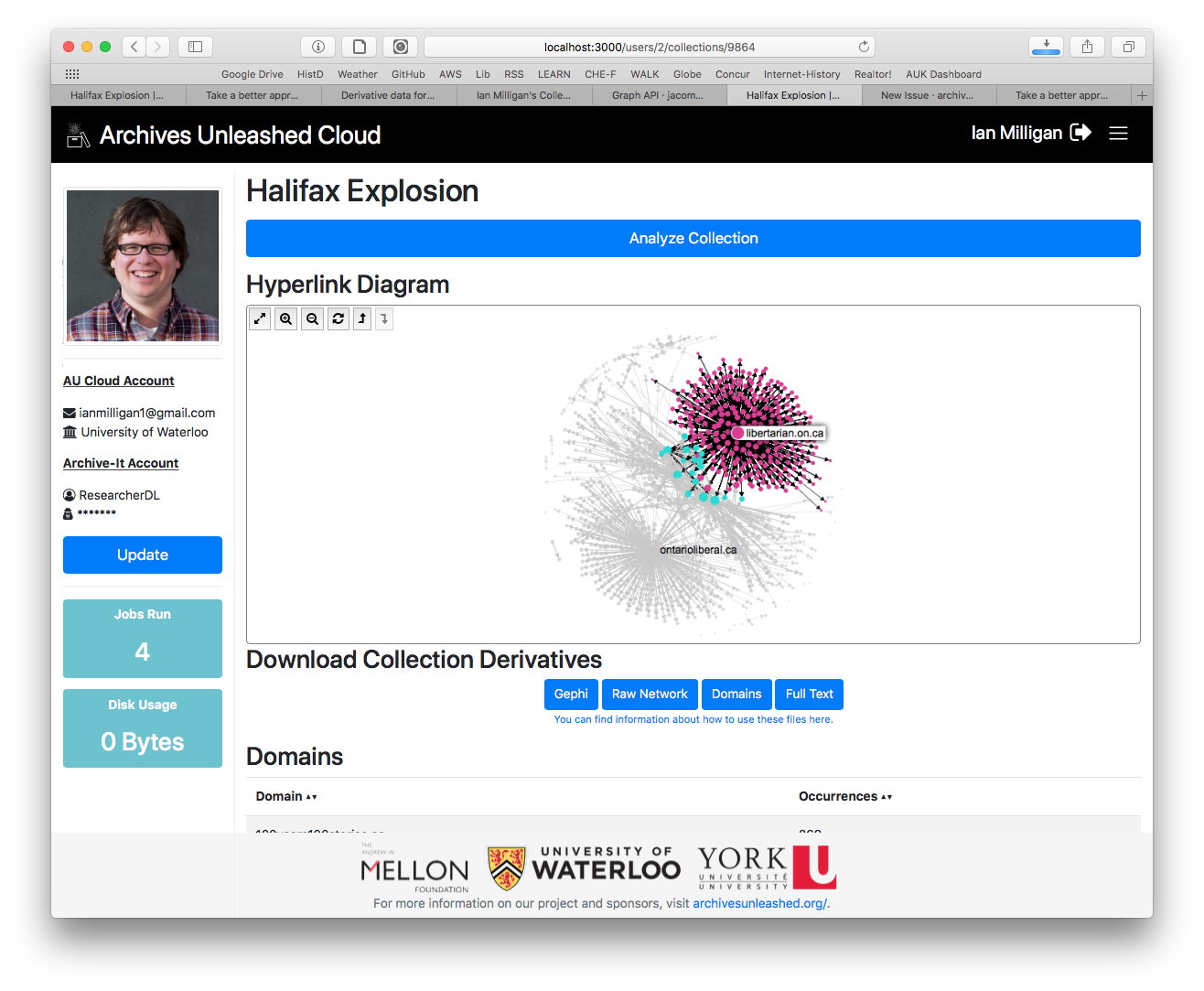Refresh the hyperlink diagram layout
This screenshot has height=991, width=1204.
tap(339, 318)
